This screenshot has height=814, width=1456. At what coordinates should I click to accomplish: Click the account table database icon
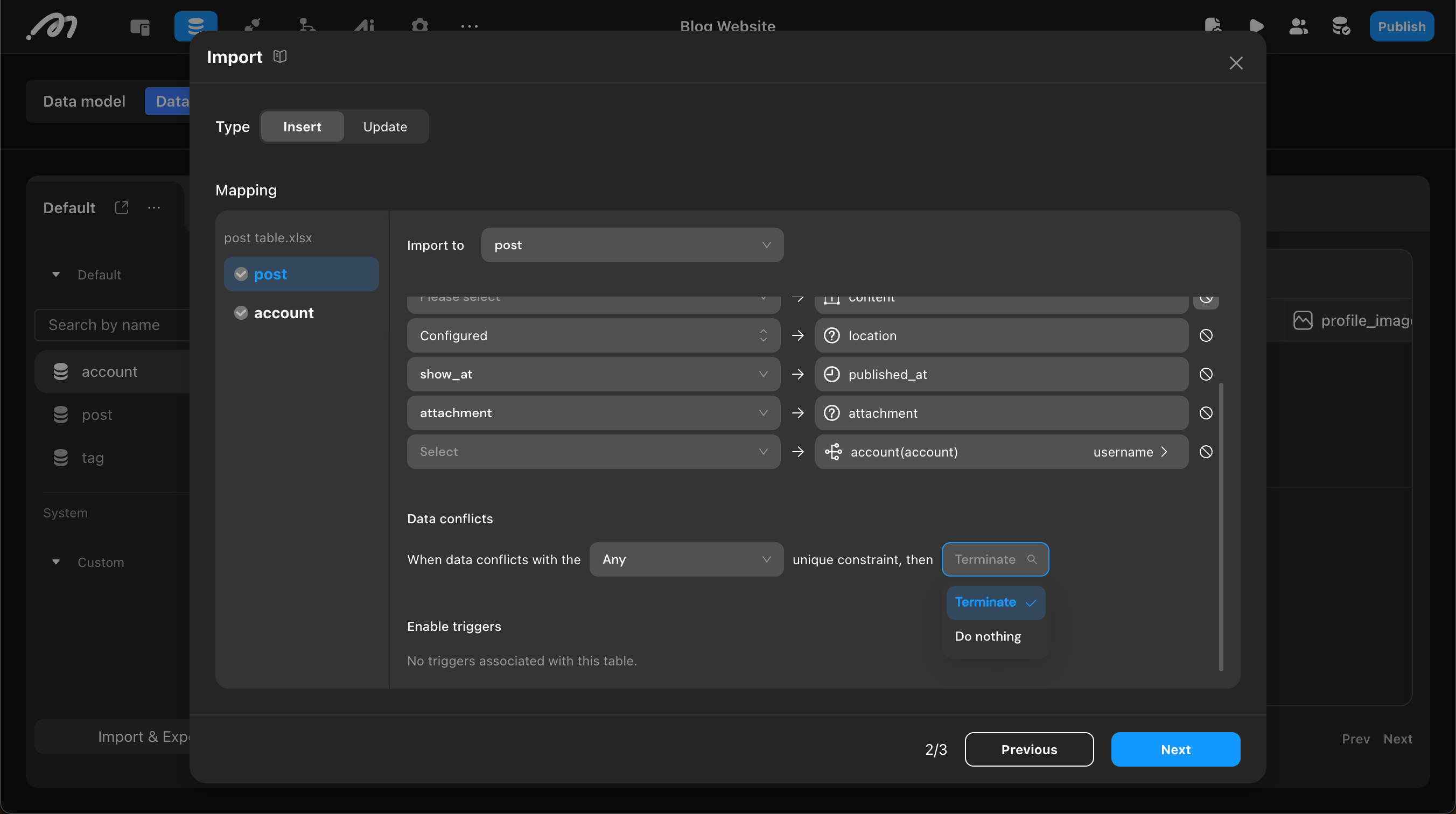[60, 371]
